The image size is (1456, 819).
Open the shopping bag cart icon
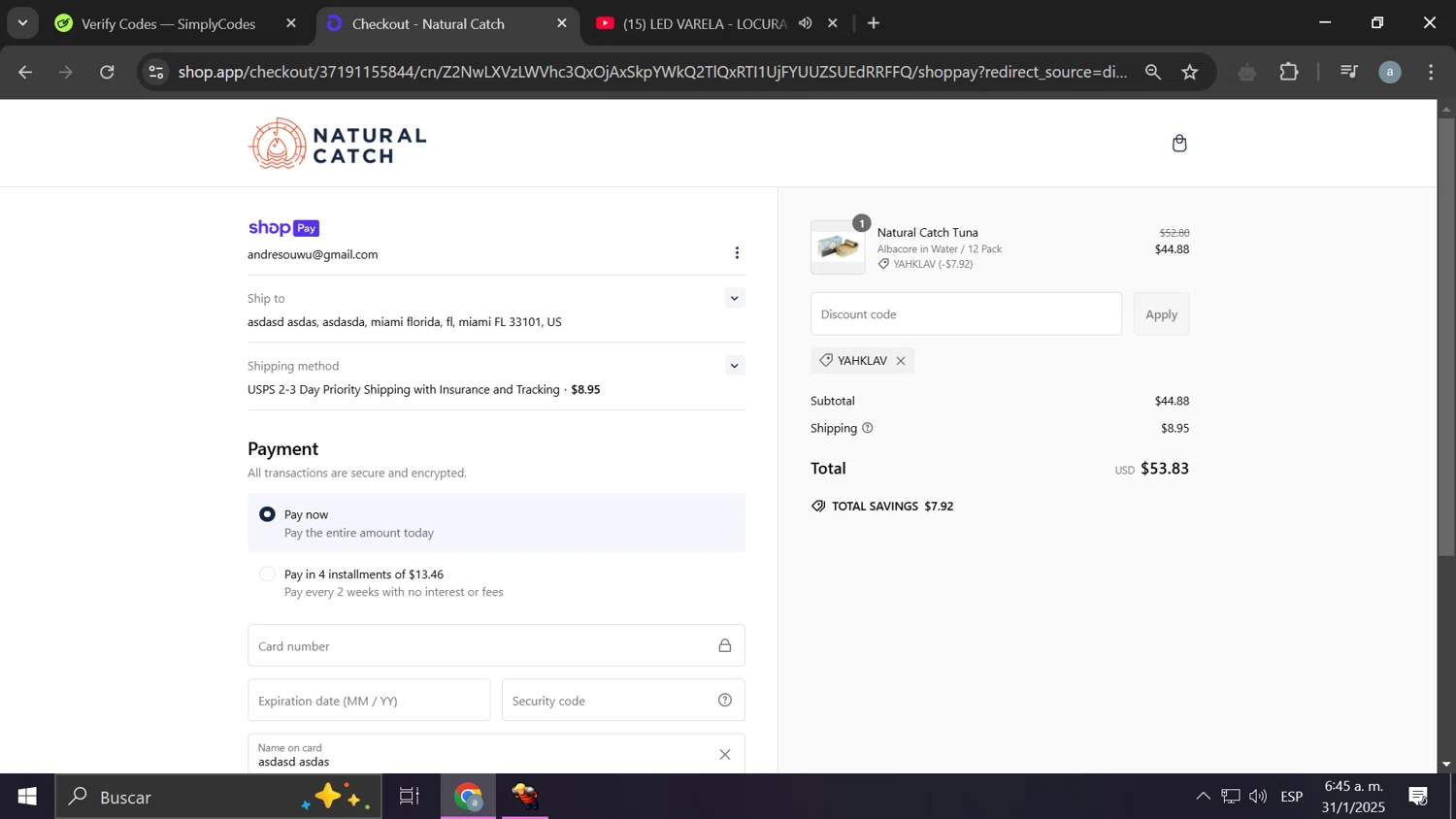[x=1179, y=144]
